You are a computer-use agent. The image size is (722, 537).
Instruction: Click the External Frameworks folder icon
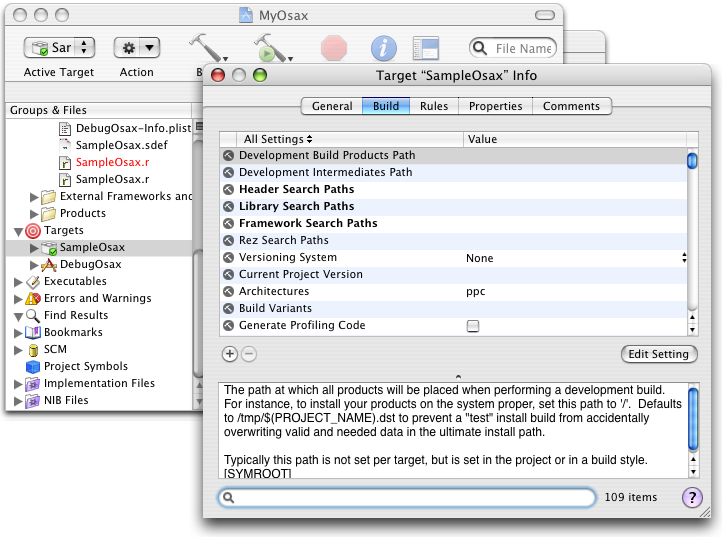pyautogui.click(x=48, y=197)
